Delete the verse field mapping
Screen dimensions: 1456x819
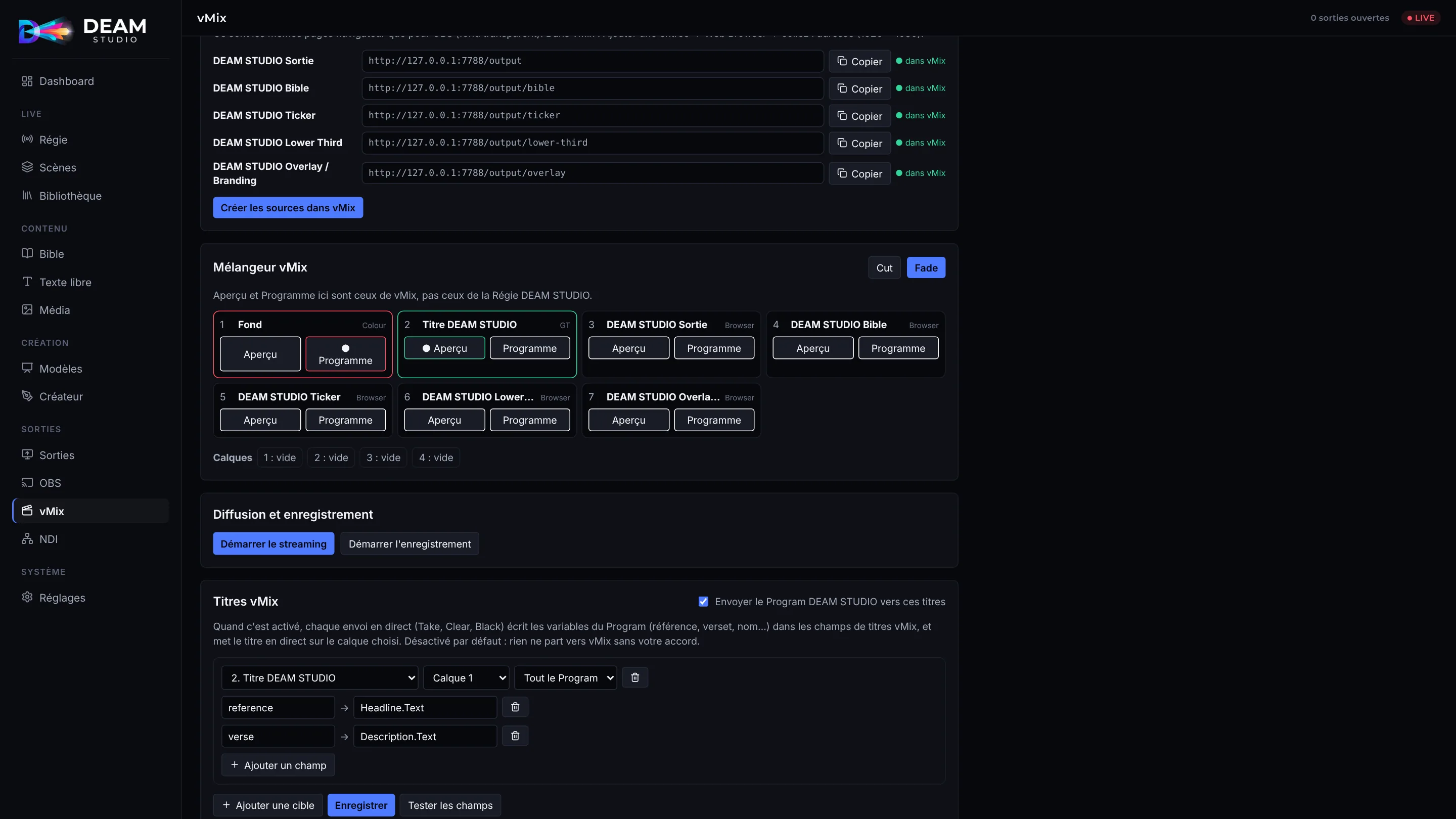coord(515,736)
